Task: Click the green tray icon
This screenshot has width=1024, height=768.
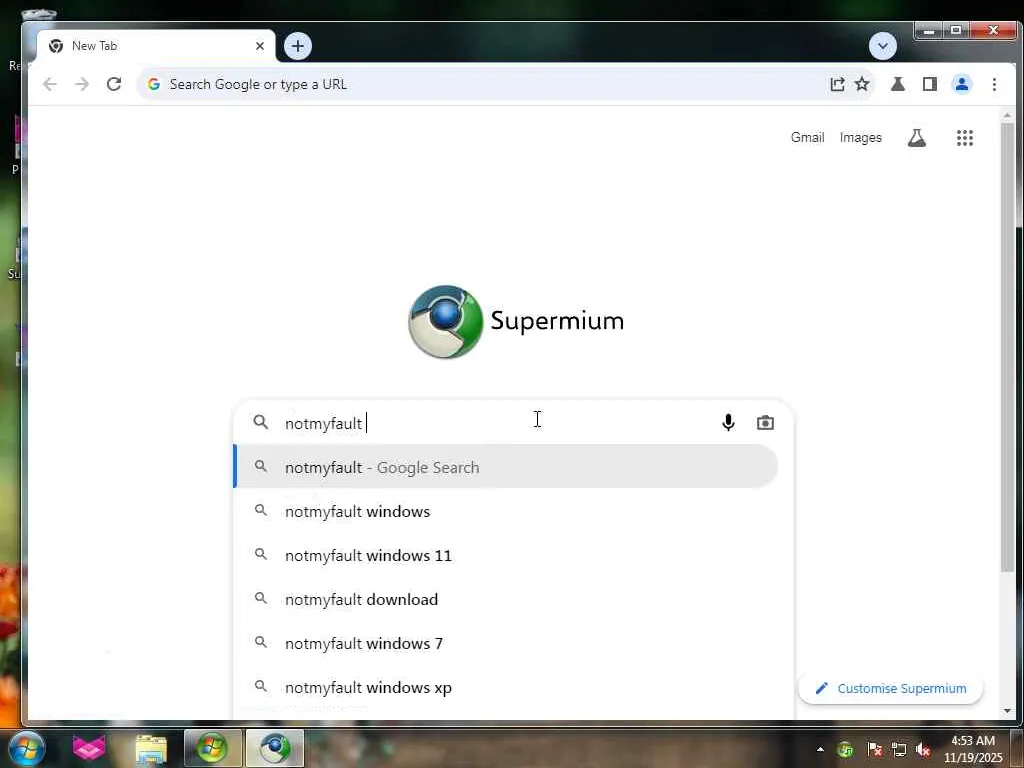Action: pyautogui.click(x=845, y=749)
